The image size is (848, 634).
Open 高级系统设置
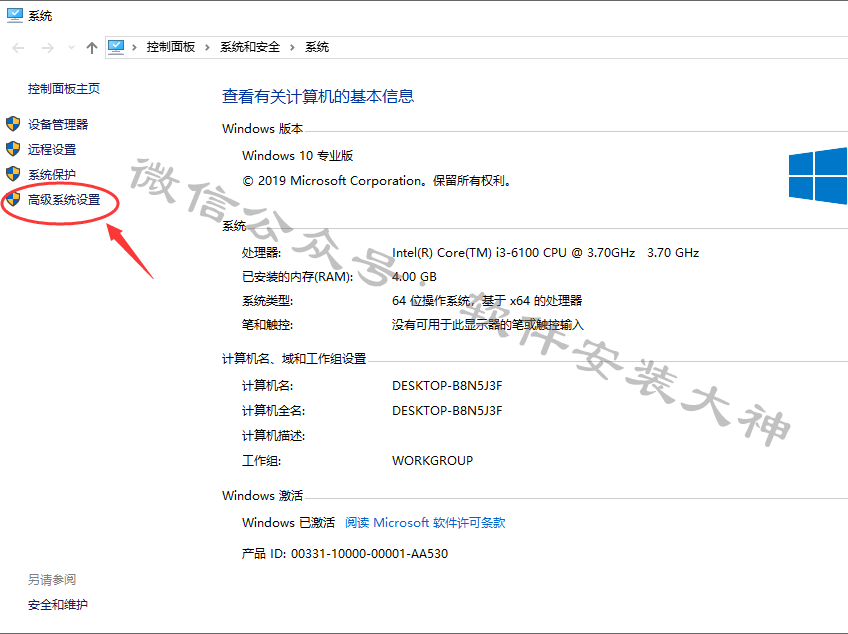[x=64, y=200]
